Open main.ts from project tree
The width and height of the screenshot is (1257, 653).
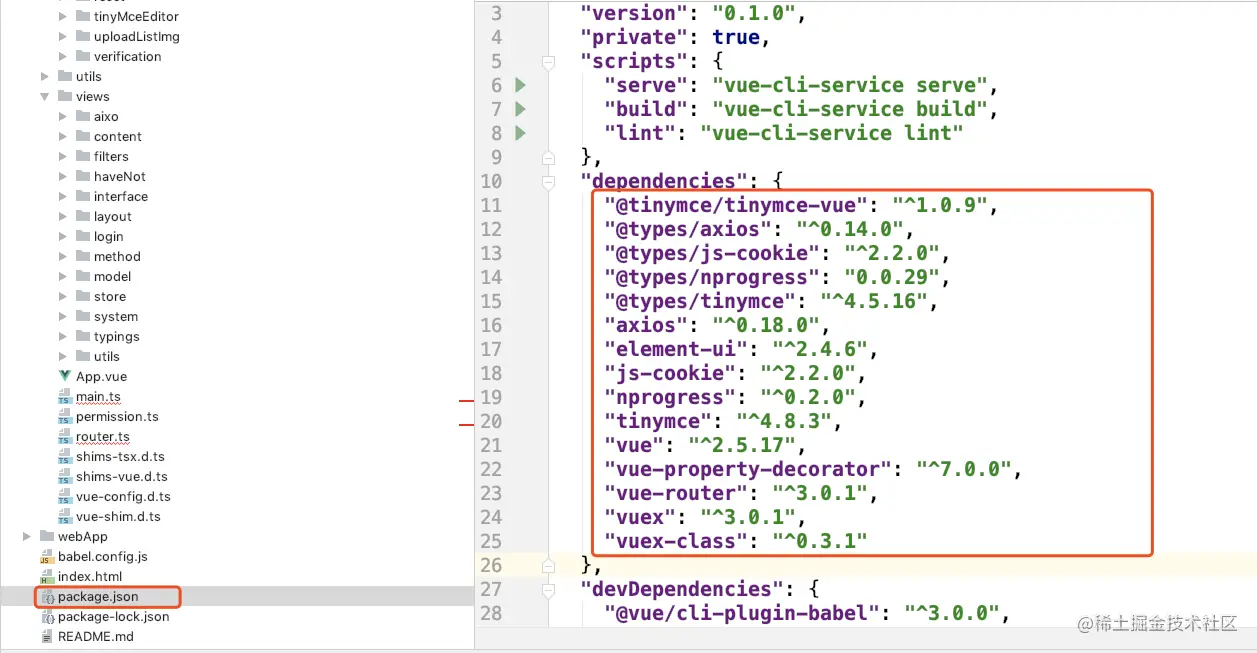coord(98,397)
